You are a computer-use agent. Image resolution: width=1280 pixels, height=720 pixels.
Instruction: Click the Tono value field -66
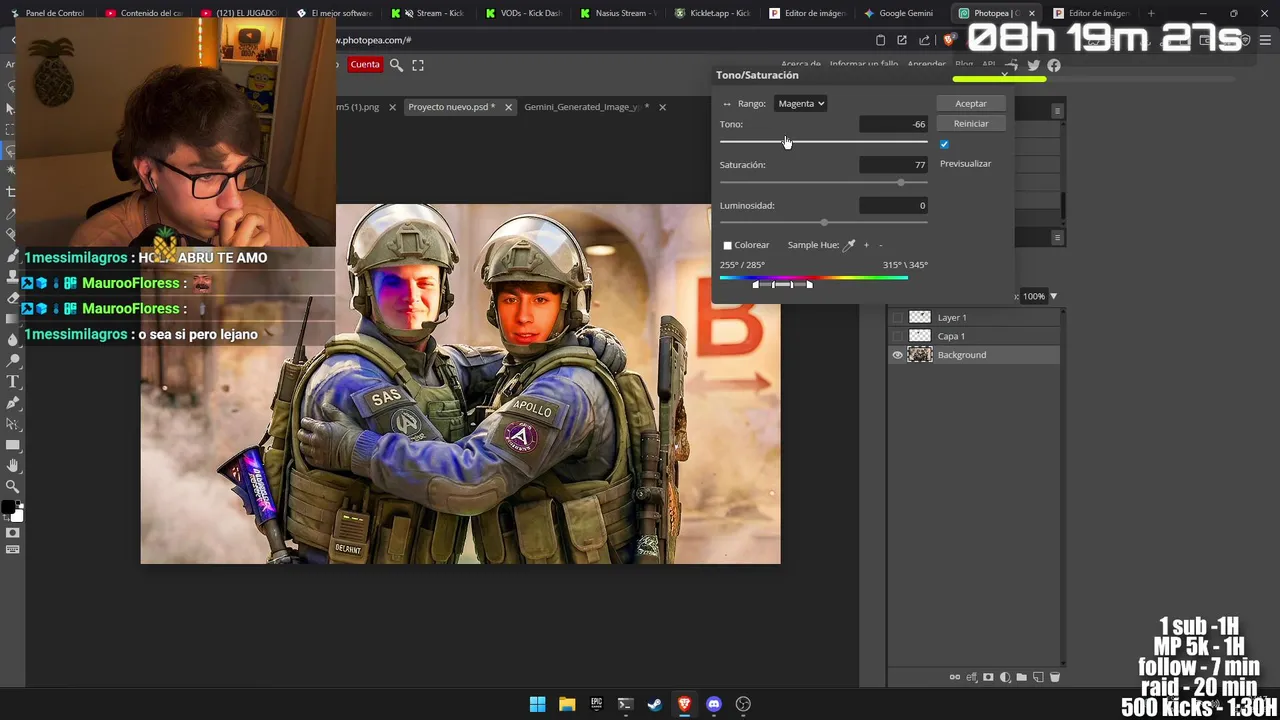click(x=893, y=124)
